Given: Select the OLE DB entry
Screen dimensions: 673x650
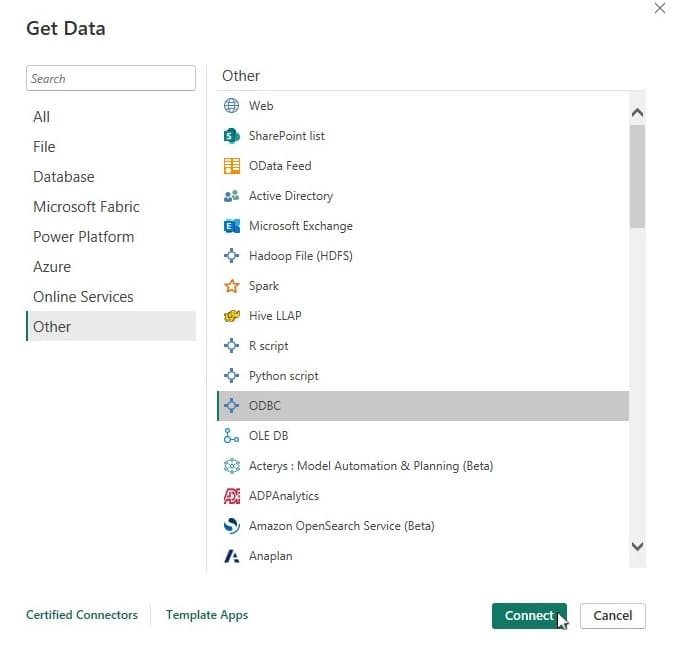Looking at the screenshot, I should 423,436.
